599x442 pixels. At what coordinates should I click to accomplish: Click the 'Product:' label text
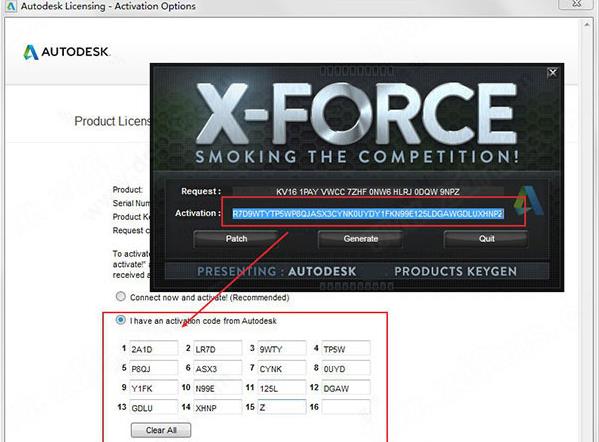pos(128,189)
